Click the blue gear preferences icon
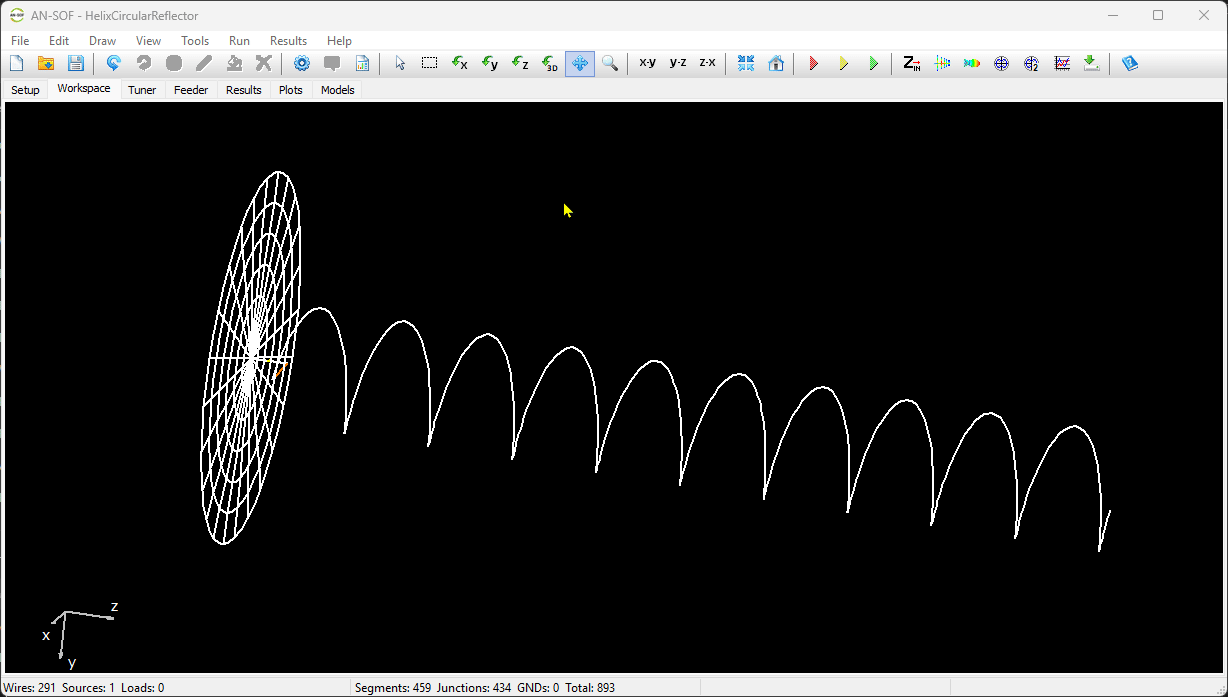 coord(301,63)
